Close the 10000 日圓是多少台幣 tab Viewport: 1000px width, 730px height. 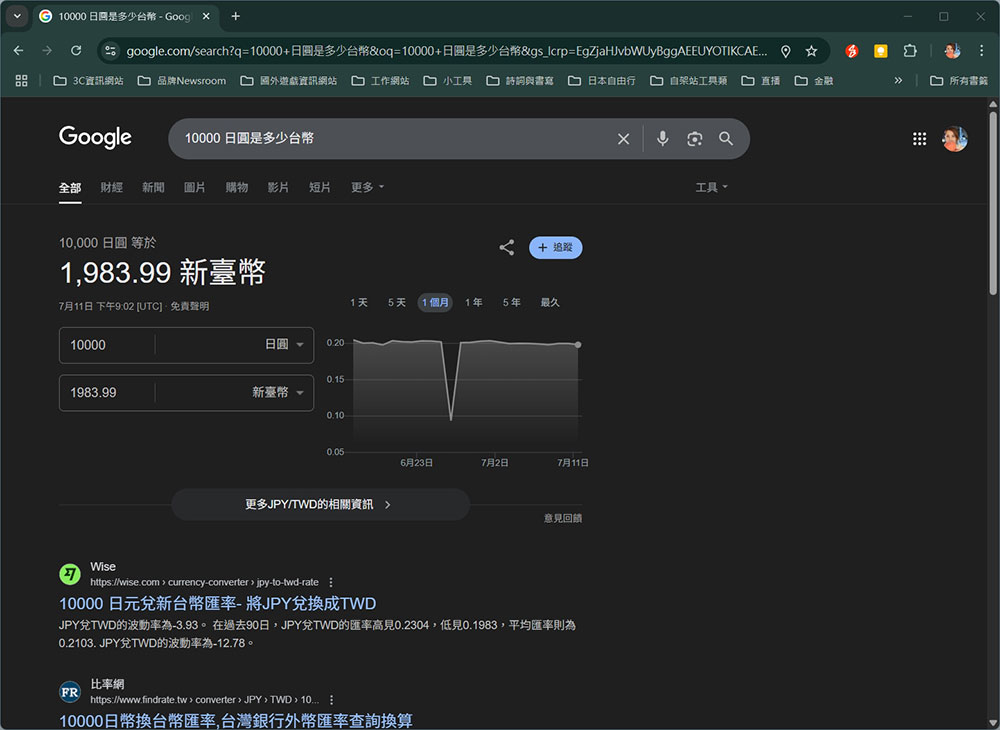[206, 16]
